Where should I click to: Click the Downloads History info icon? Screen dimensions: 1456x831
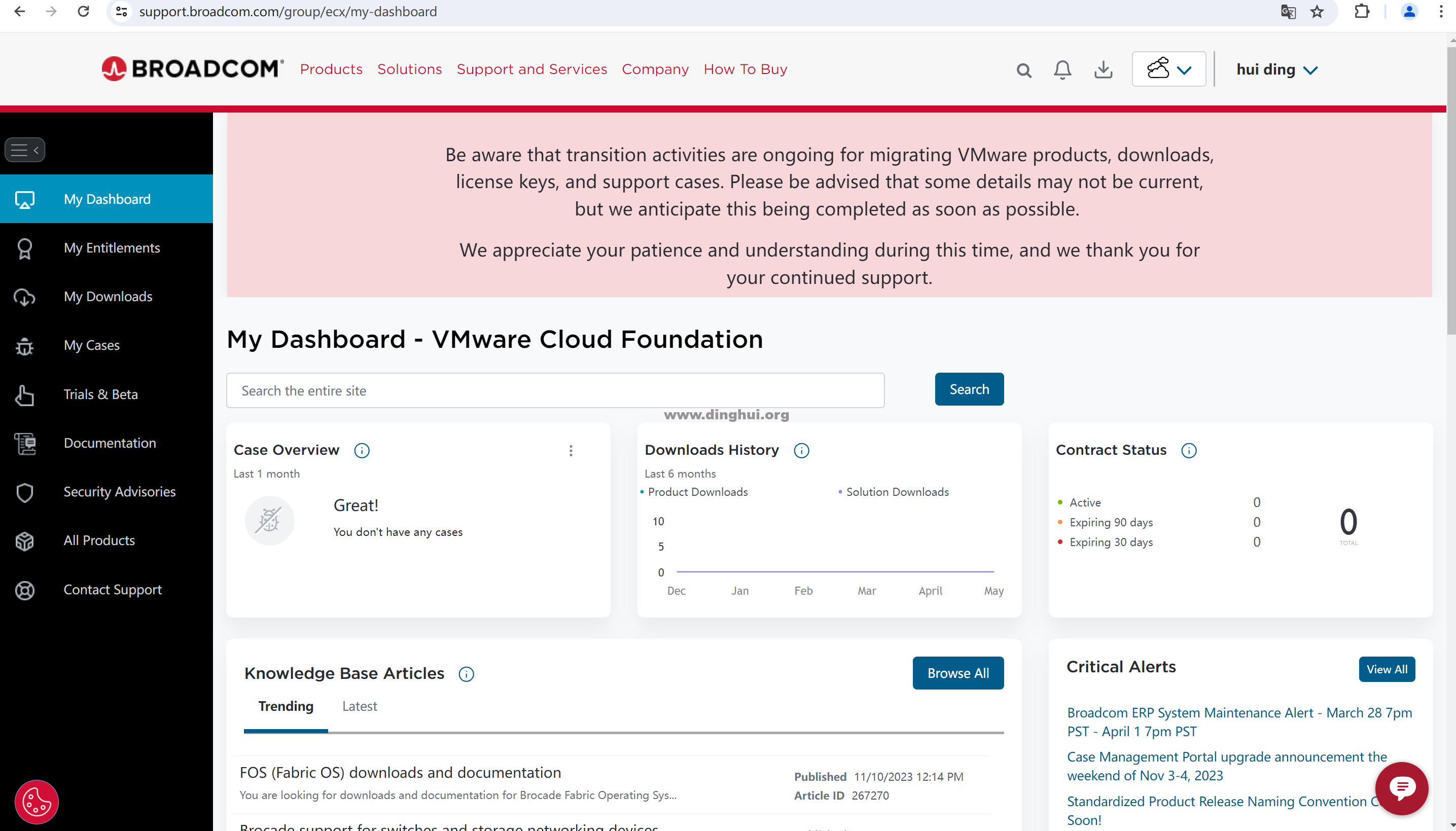point(801,450)
